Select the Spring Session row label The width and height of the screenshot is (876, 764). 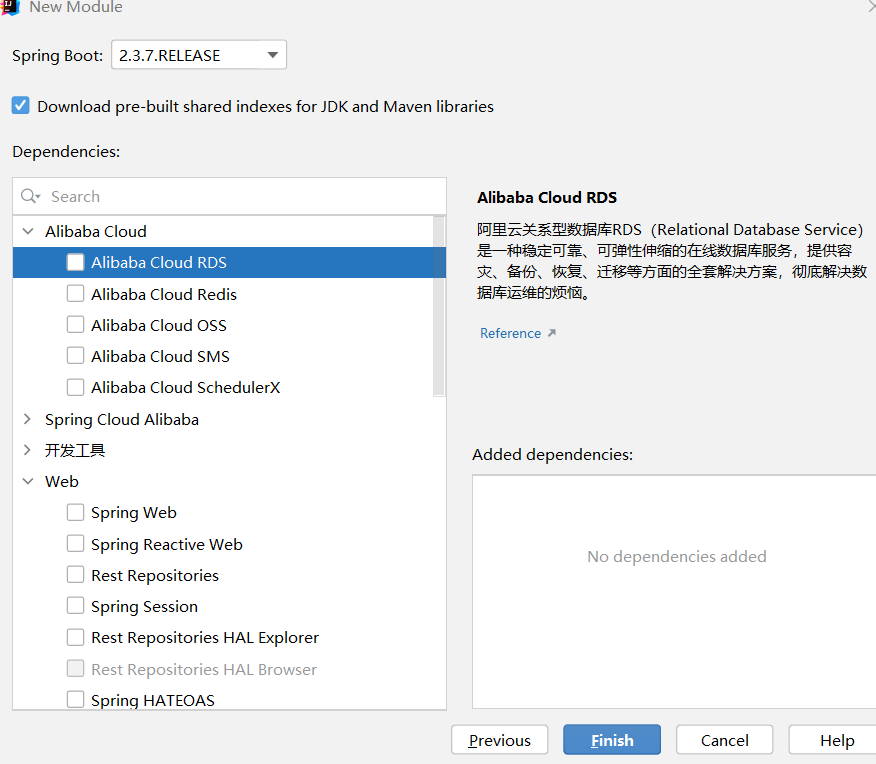pos(144,607)
